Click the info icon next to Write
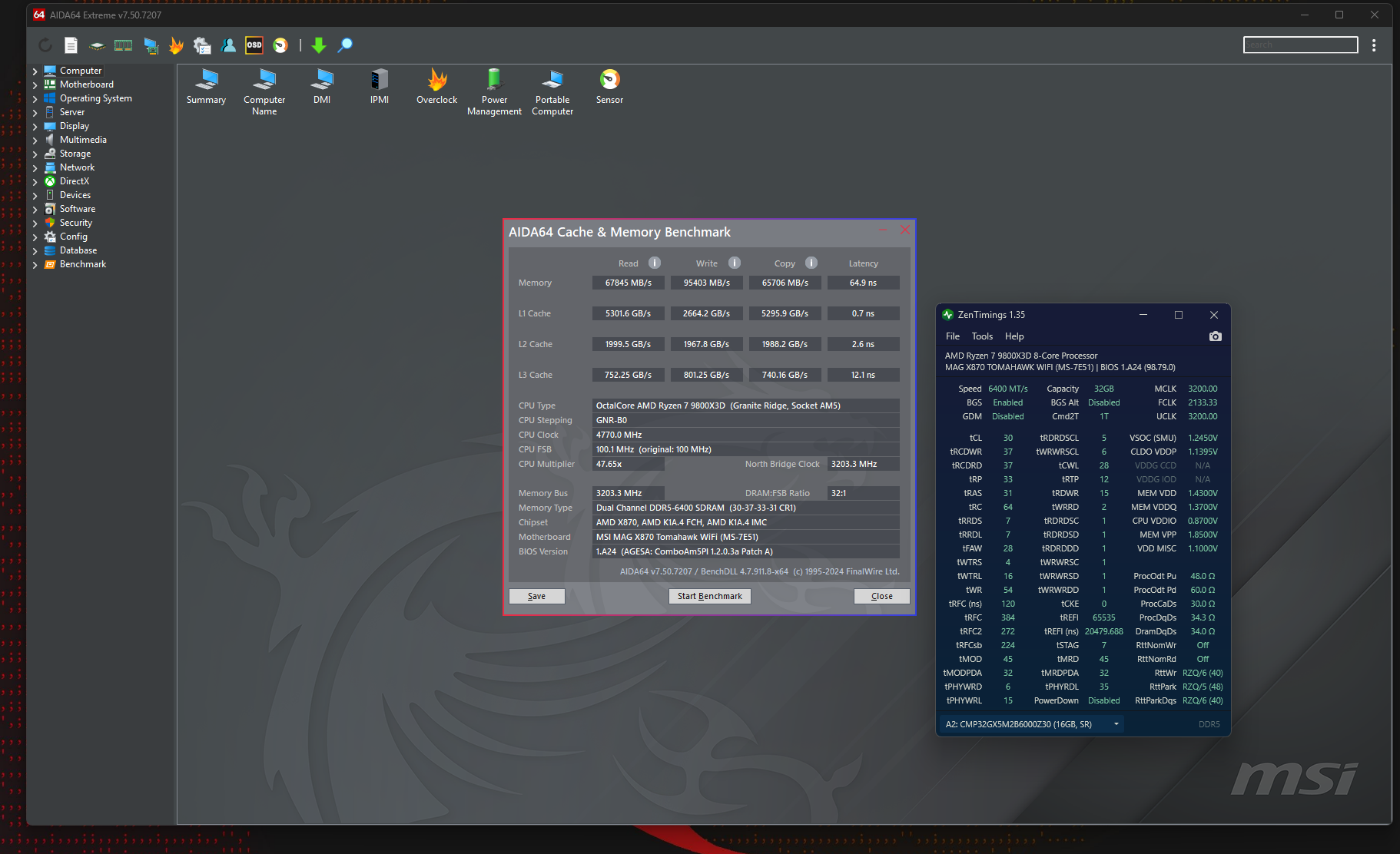Viewport: 1400px width, 854px height. (735, 263)
